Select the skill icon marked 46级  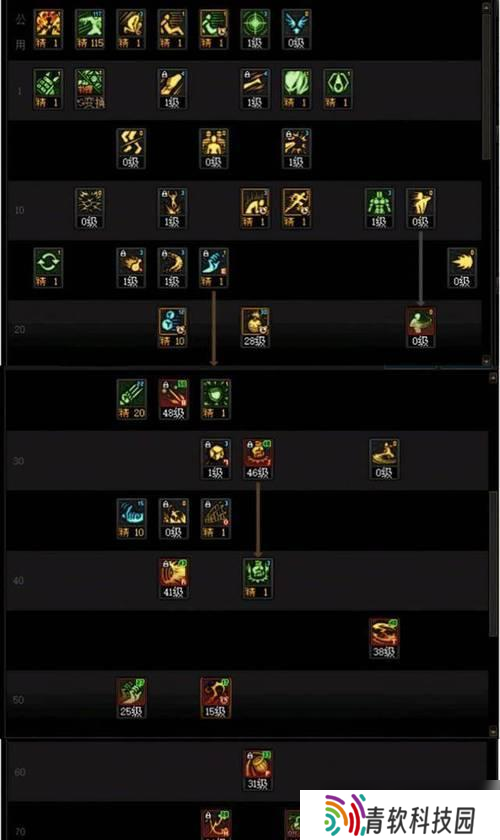pyautogui.click(x=257, y=459)
